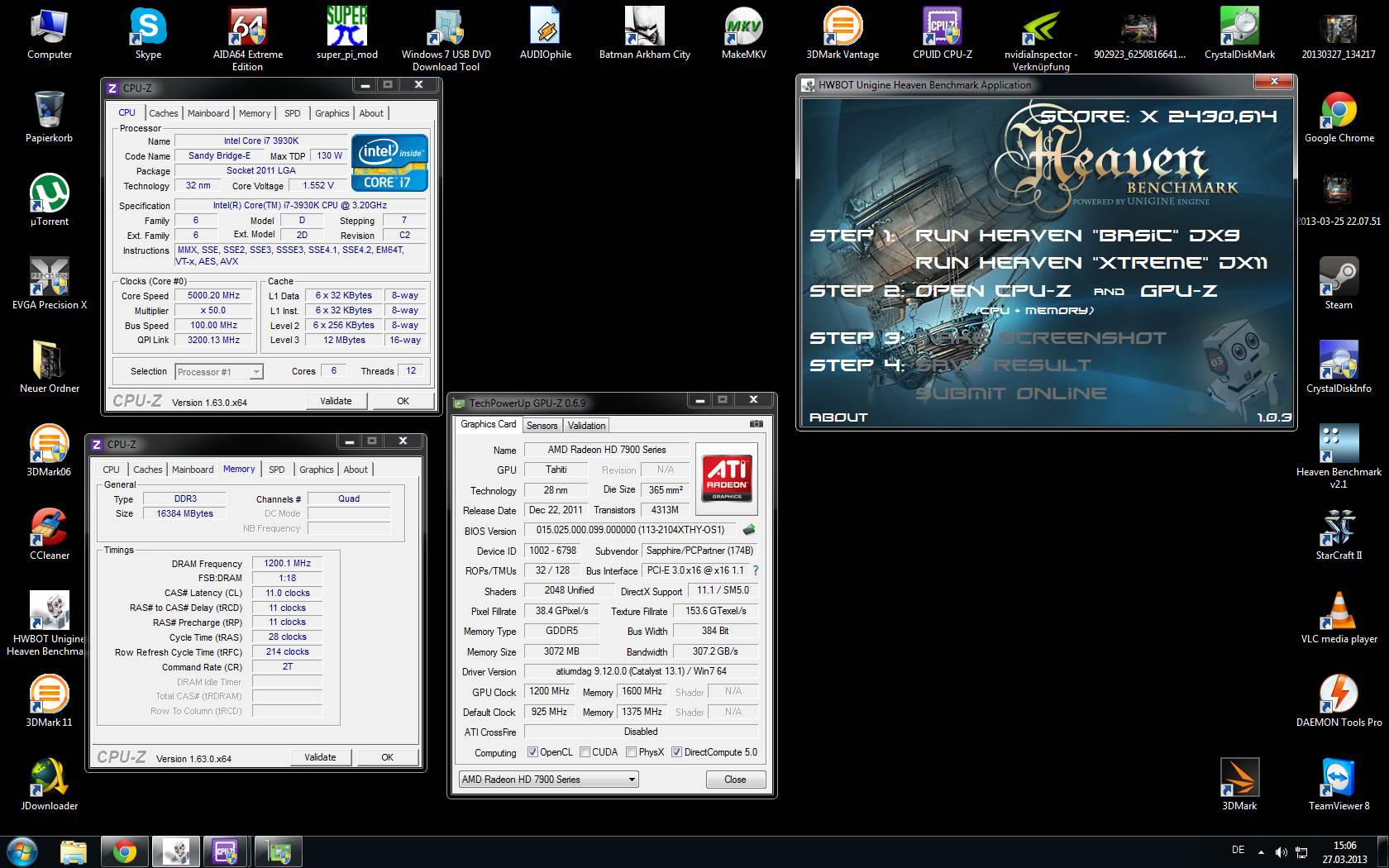Screen dimensions: 1389x868
Task: Click OK in the Memory CPU-Z window
Action: [x=387, y=757]
